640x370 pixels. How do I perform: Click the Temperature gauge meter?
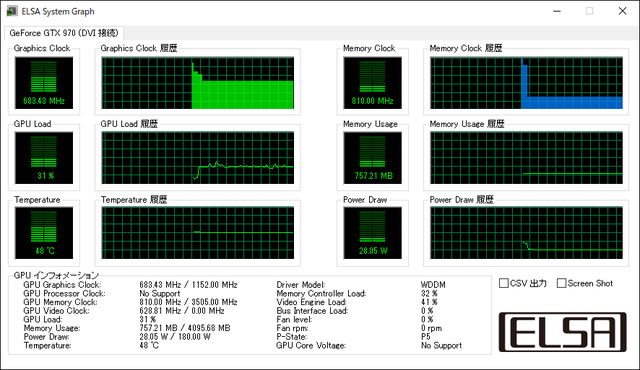click(44, 233)
